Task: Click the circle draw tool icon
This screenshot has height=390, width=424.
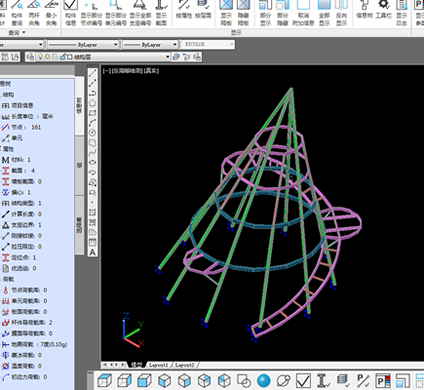Action: (x=93, y=132)
